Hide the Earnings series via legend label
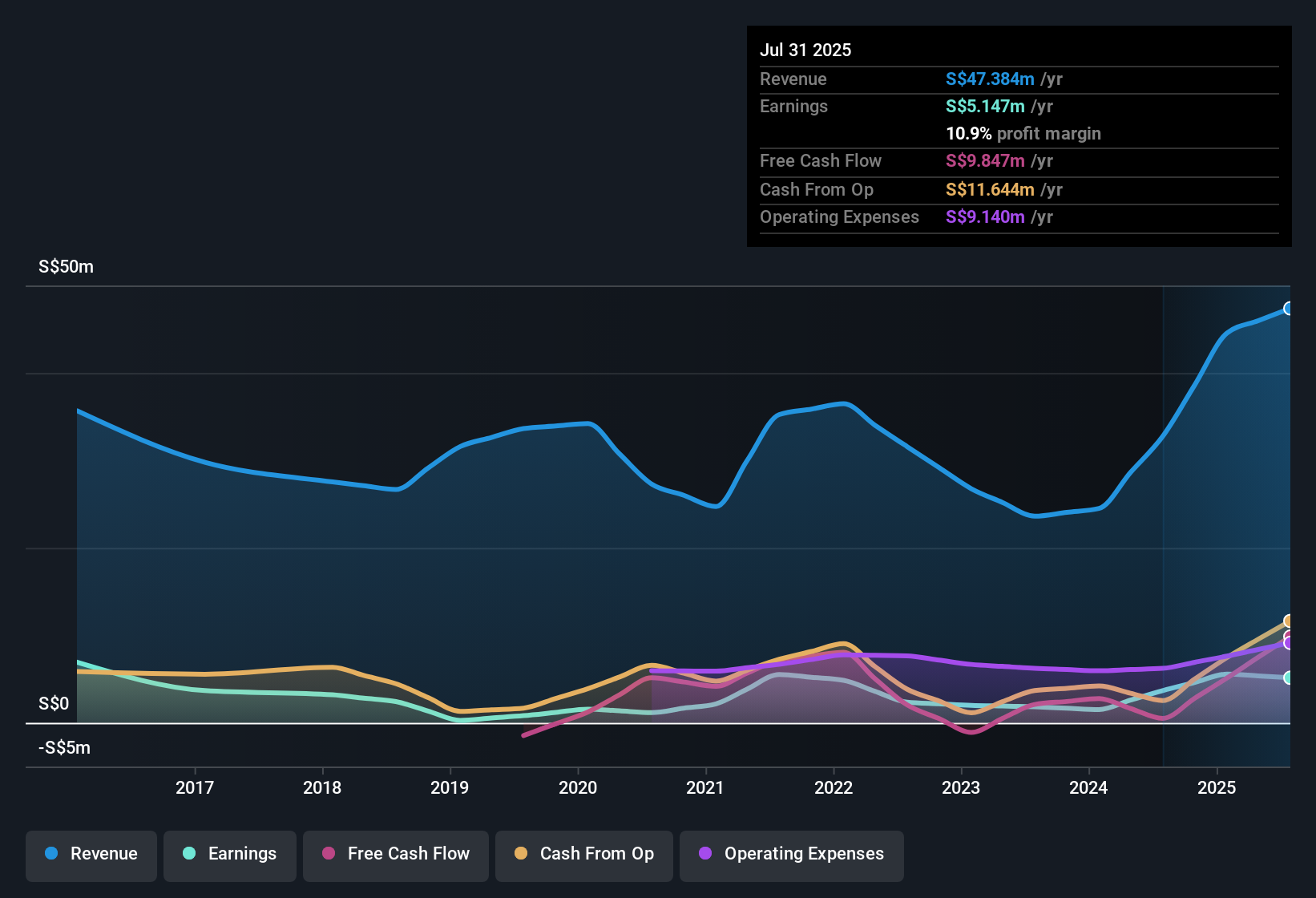This screenshot has width=1316, height=898. click(242, 853)
